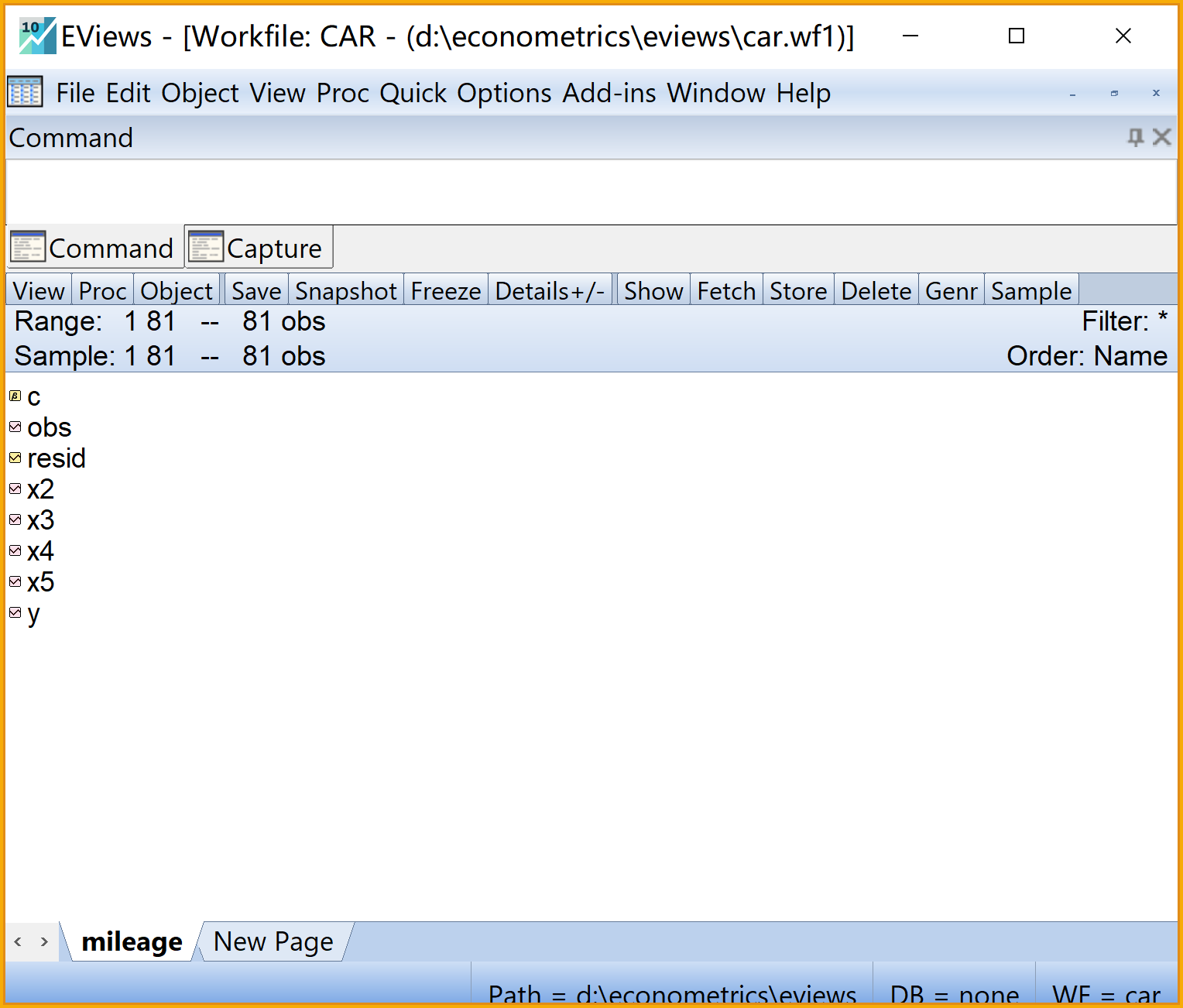
Task: Close the Command pane
Action: pyautogui.click(x=1161, y=138)
